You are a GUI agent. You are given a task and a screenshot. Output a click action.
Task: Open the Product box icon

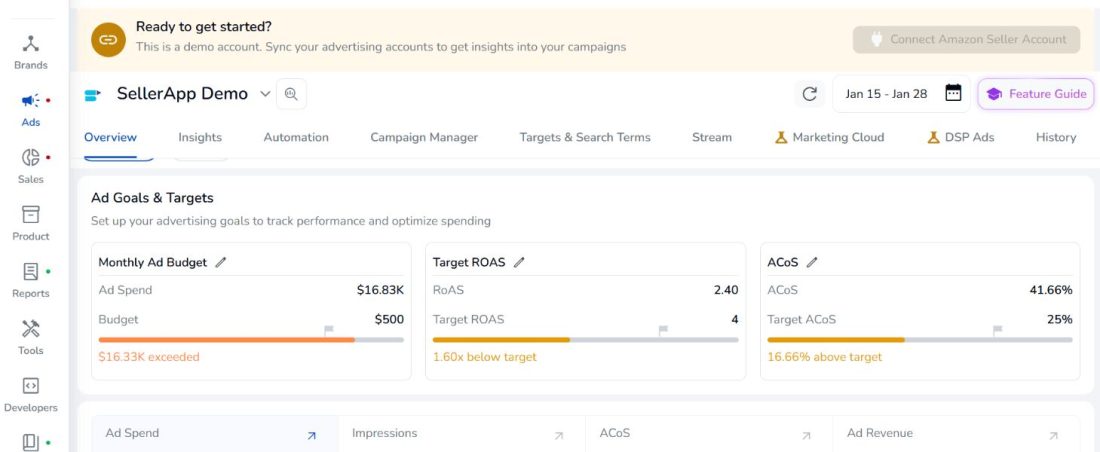(x=31, y=214)
